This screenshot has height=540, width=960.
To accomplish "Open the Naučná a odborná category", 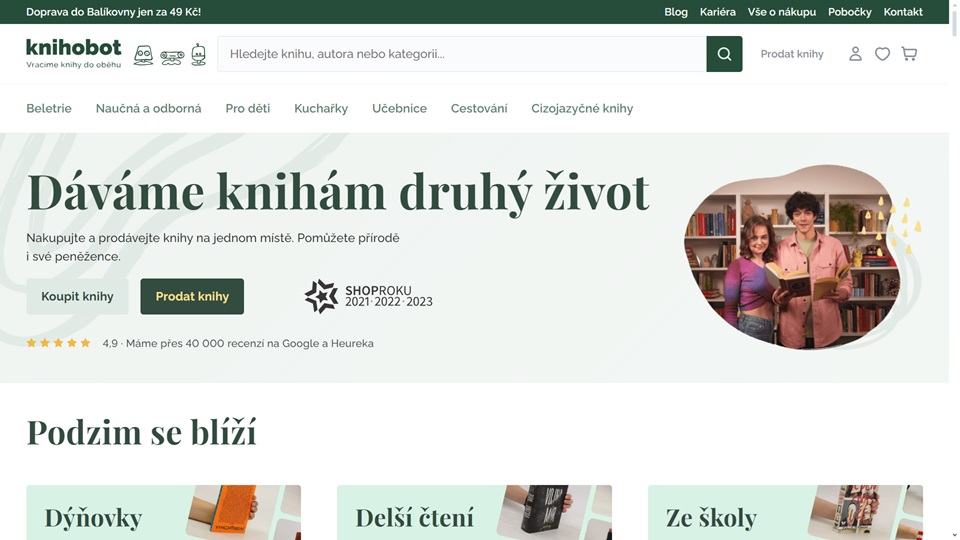I will (148, 108).
